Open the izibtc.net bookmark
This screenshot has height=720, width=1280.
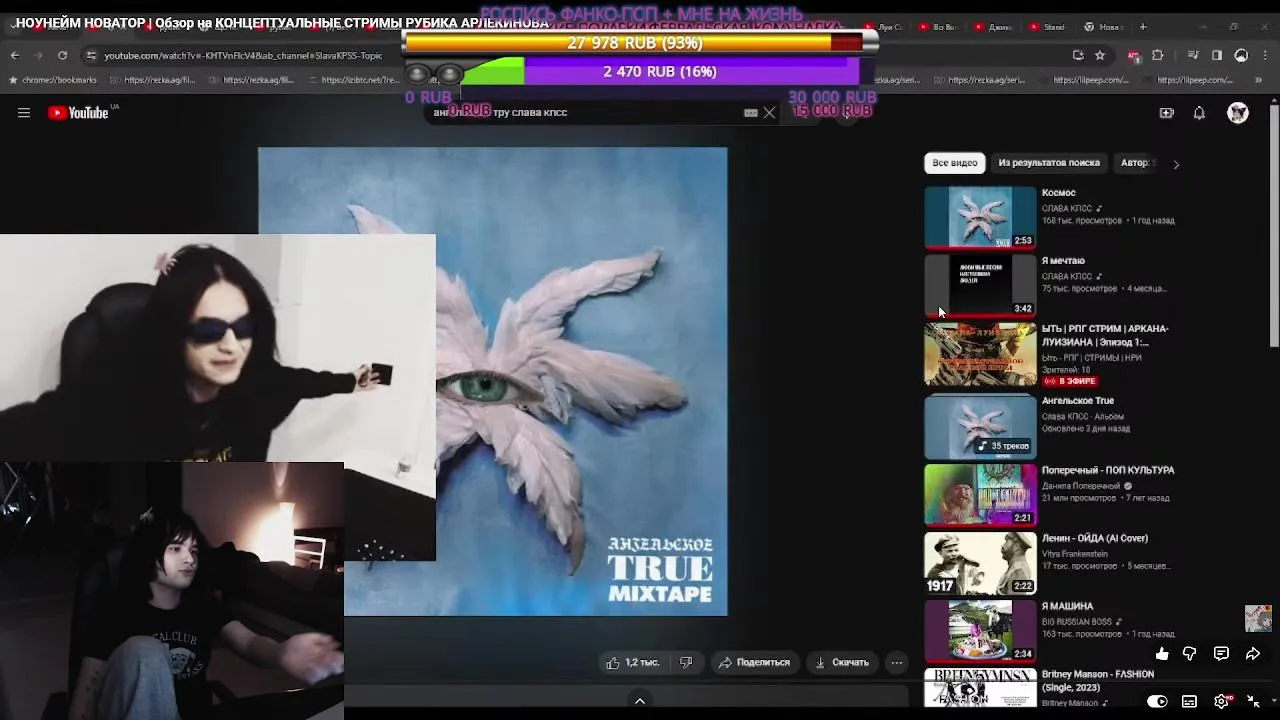coord(355,80)
